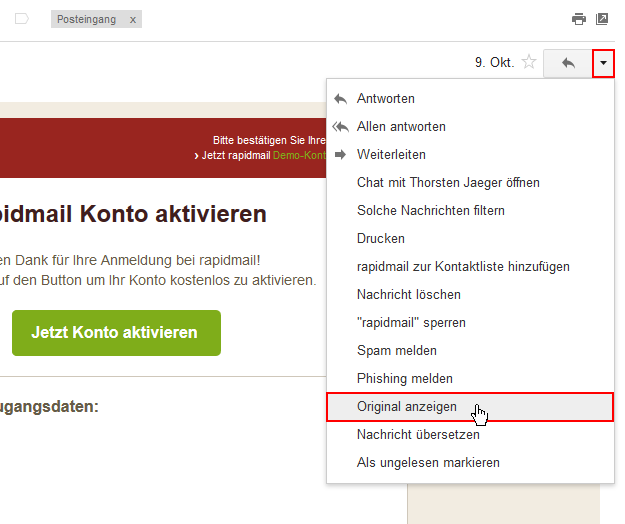Viewport: 625px width, 524px height.
Task: Click the 9. Okt. date text
Action: pyautogui.click(x=494, y=63)
